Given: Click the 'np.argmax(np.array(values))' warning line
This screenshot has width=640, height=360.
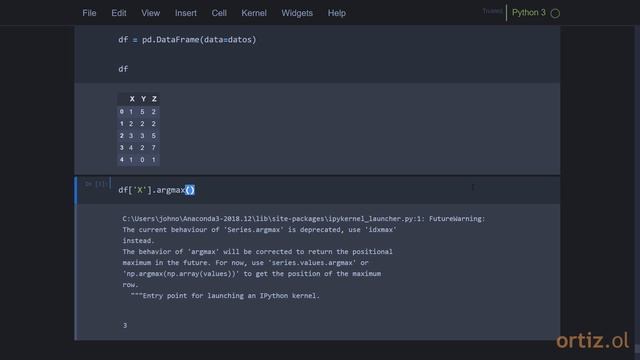Looking at the screenshot, I should 252,274.
